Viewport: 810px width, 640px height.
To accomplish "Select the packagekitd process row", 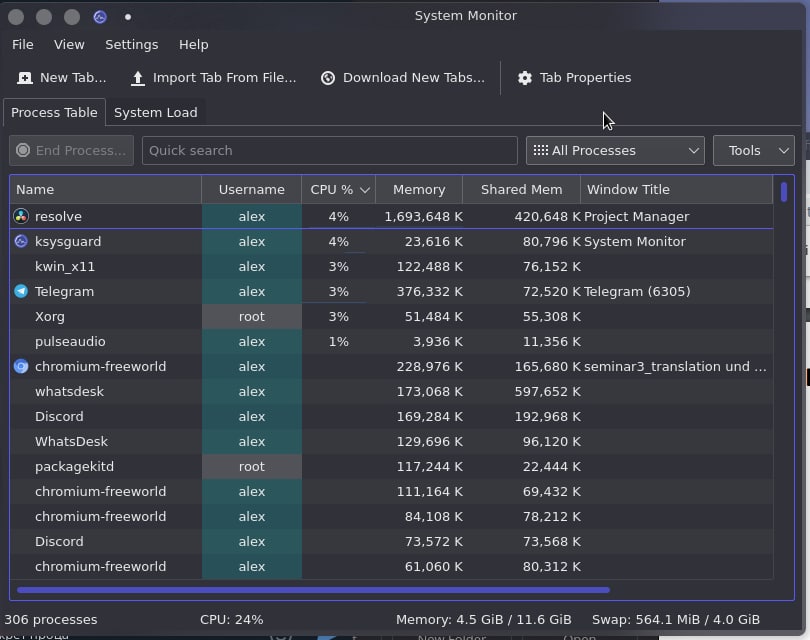I will click(x=392, y=466).
